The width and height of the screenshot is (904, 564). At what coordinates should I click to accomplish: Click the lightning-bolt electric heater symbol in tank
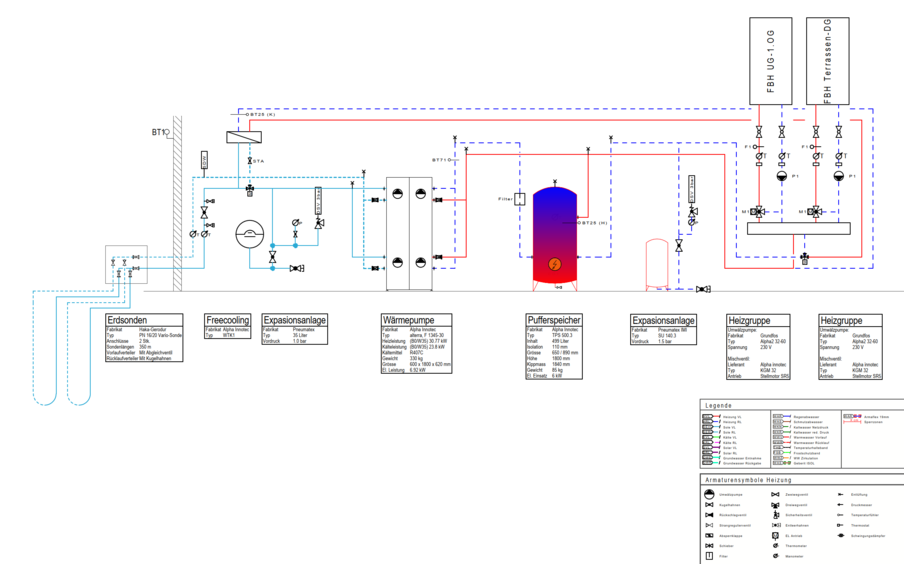tap(555, 264)
